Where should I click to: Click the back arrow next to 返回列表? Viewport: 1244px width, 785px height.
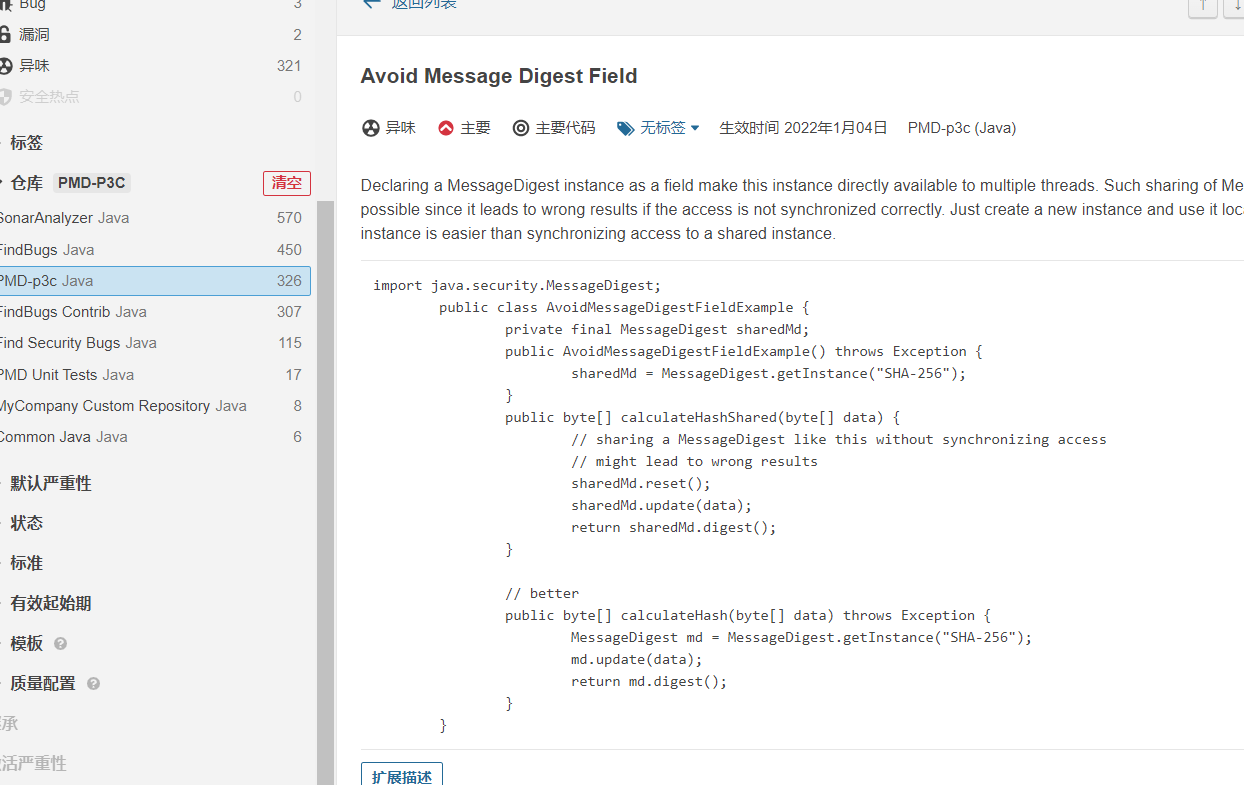371,4
